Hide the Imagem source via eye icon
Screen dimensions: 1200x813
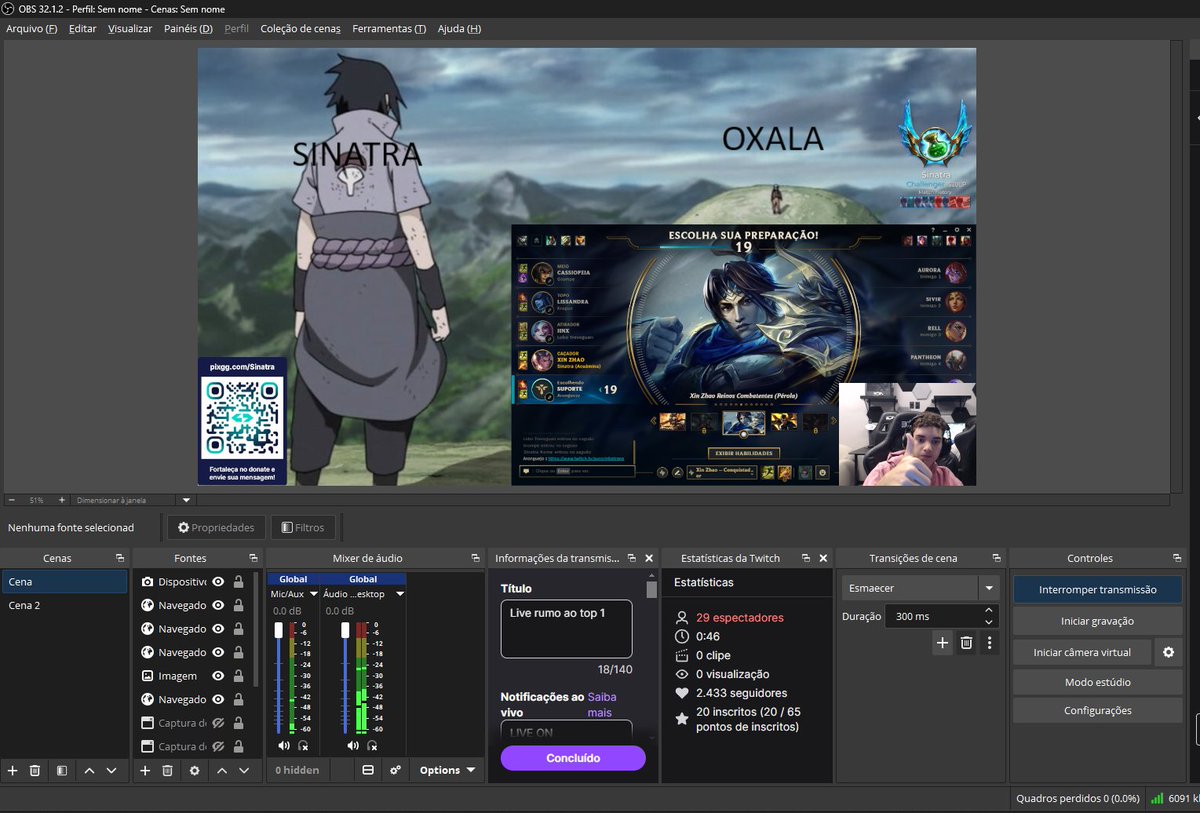coord(217,676)
